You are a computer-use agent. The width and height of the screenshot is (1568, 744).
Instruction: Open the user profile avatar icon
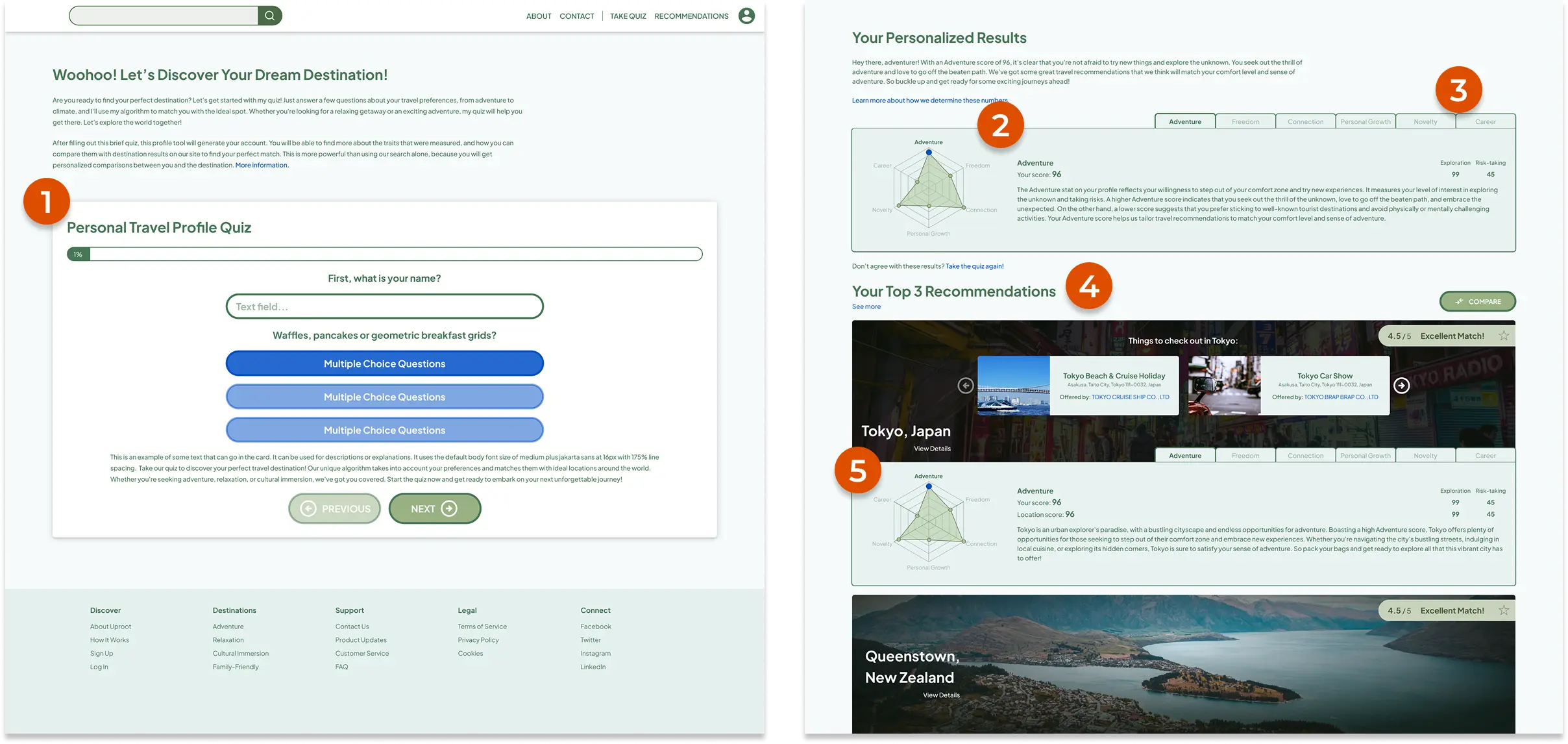click(x=746, y=16)
